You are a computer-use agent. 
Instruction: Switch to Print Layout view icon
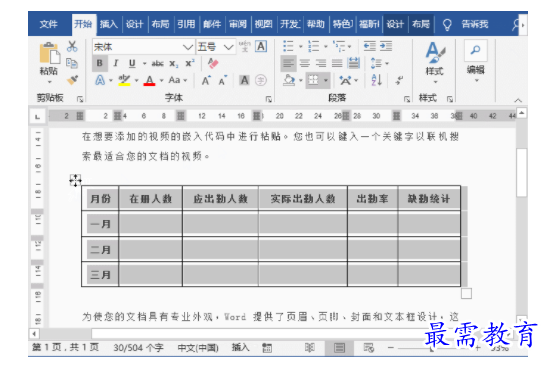tap(339, 348)
